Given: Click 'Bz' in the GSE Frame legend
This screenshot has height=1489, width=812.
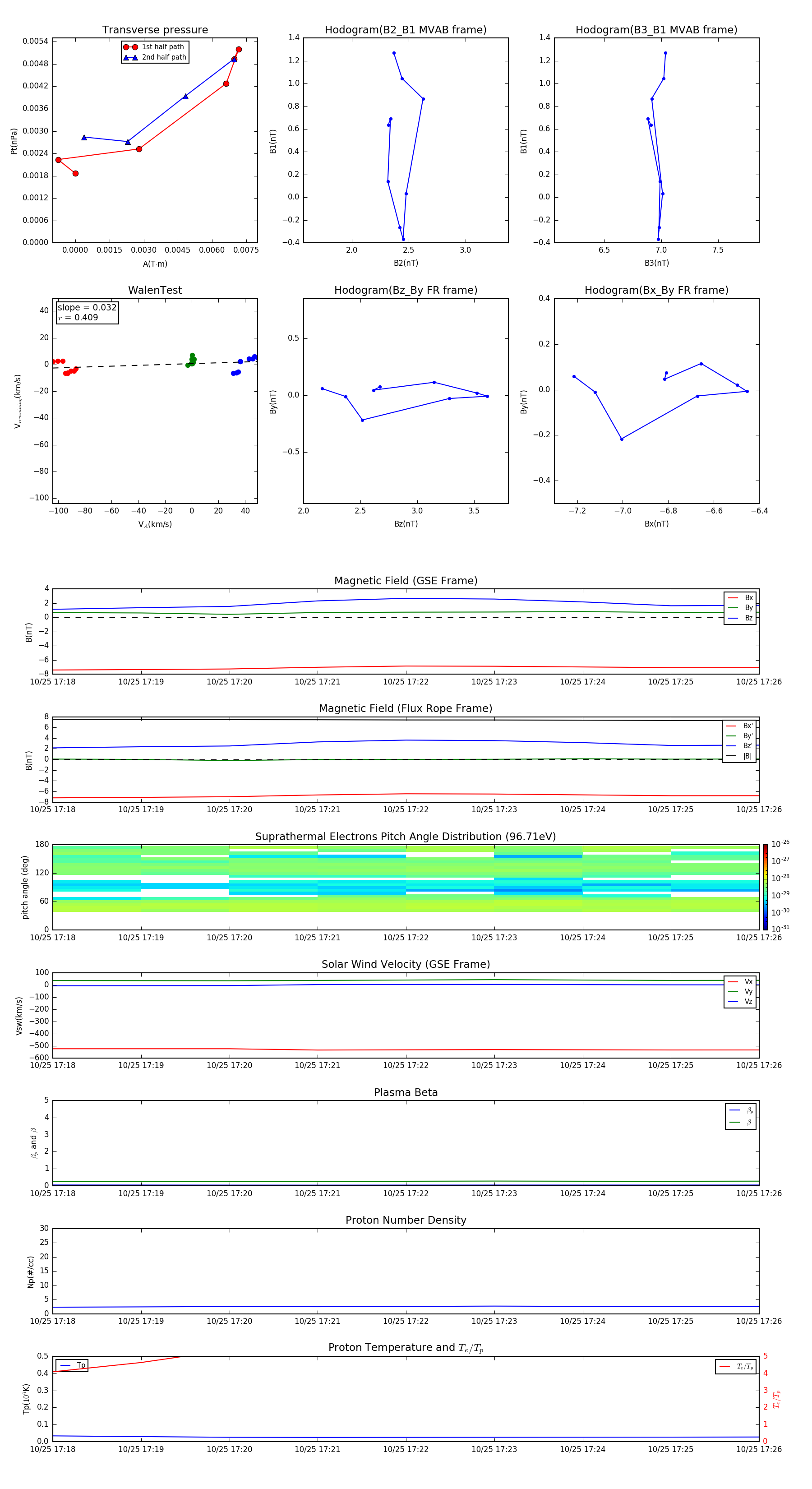Looking at the screenshot, I should [x=740, y=618].
